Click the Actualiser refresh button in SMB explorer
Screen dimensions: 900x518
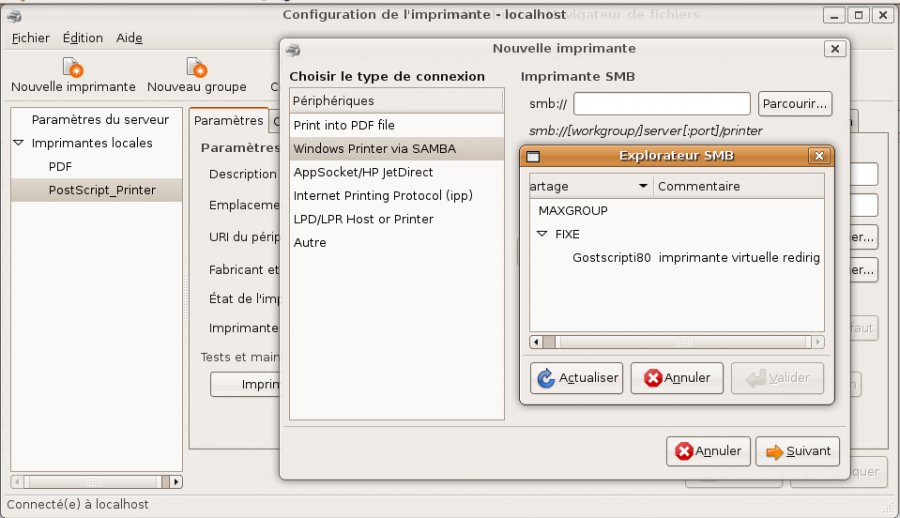(576, 378)
